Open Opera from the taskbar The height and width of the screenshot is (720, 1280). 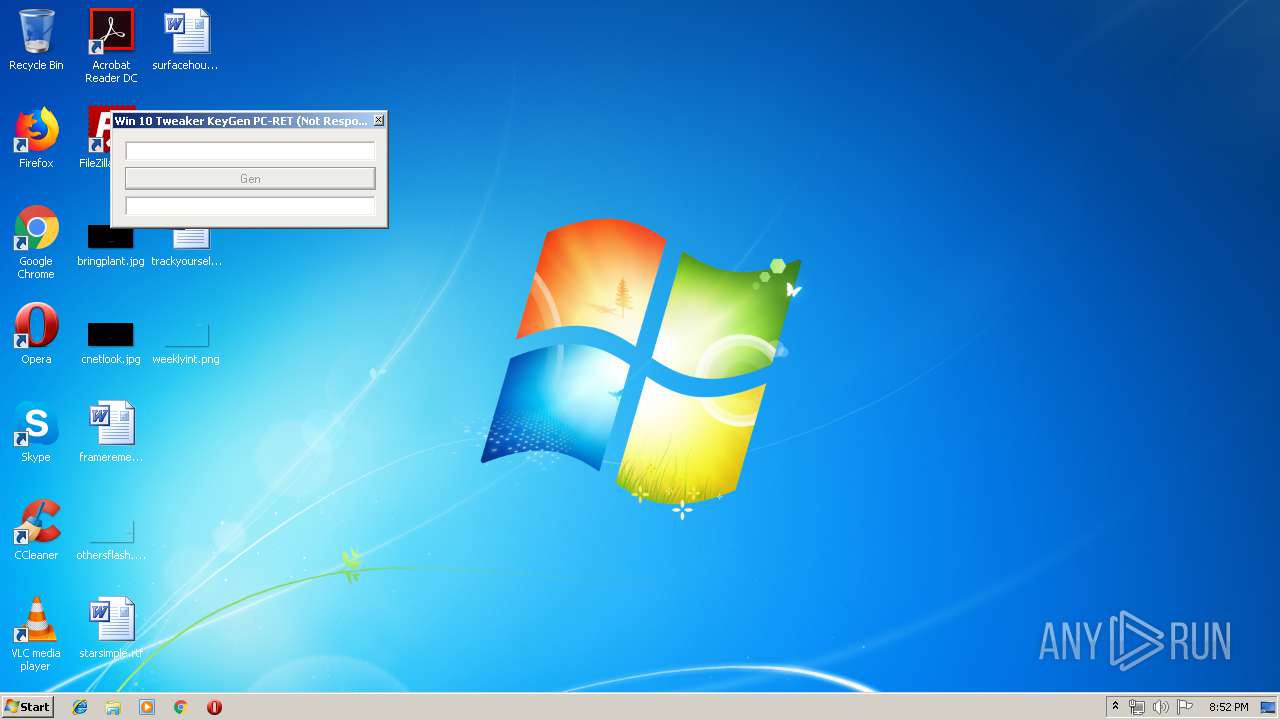point(214,707)
